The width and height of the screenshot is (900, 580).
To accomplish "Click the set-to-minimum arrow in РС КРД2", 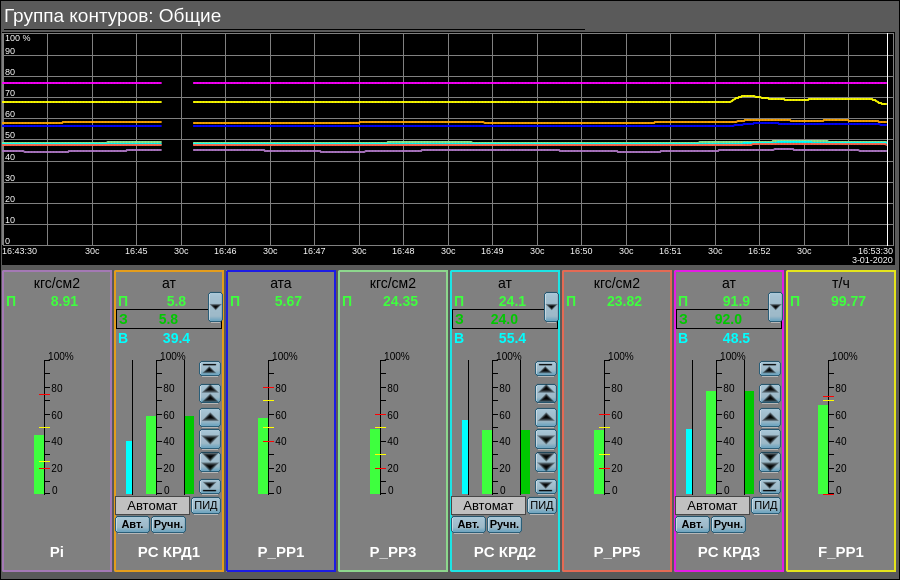I will point(545,486).
